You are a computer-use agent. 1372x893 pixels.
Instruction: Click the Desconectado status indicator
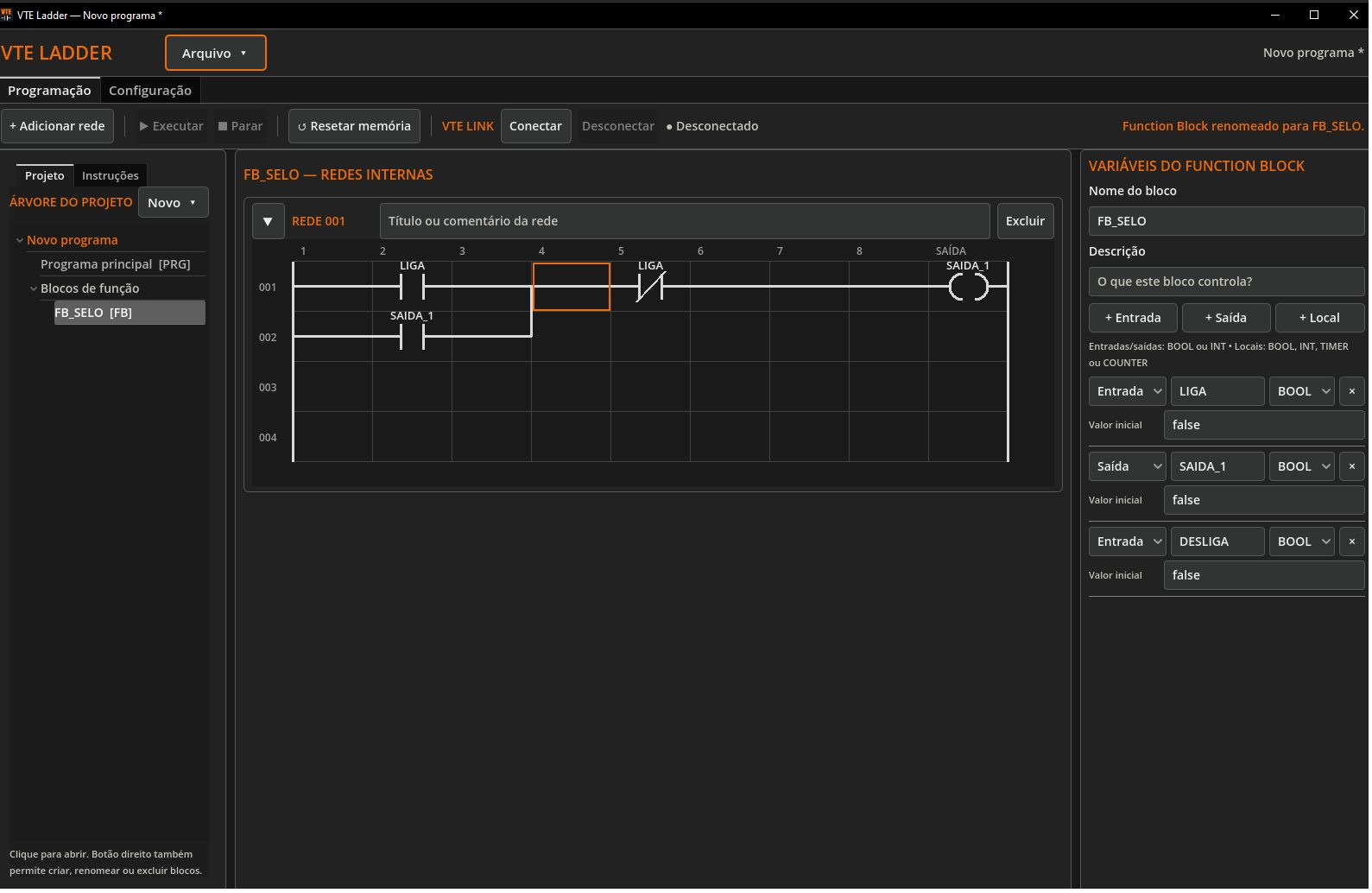pos(712,126)
